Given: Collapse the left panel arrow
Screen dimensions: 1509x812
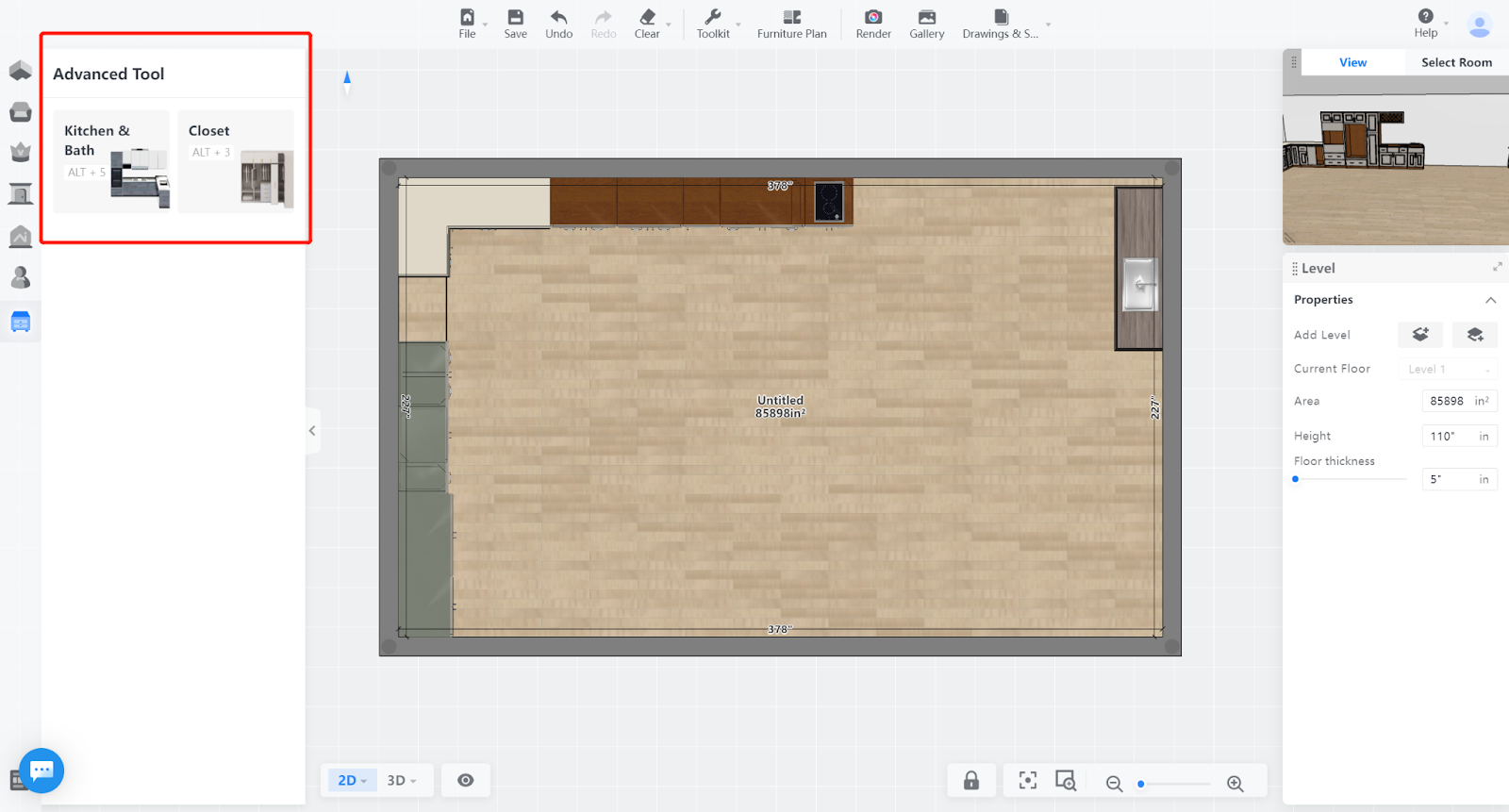Looking at the screenshot, I should coord(312,431).
